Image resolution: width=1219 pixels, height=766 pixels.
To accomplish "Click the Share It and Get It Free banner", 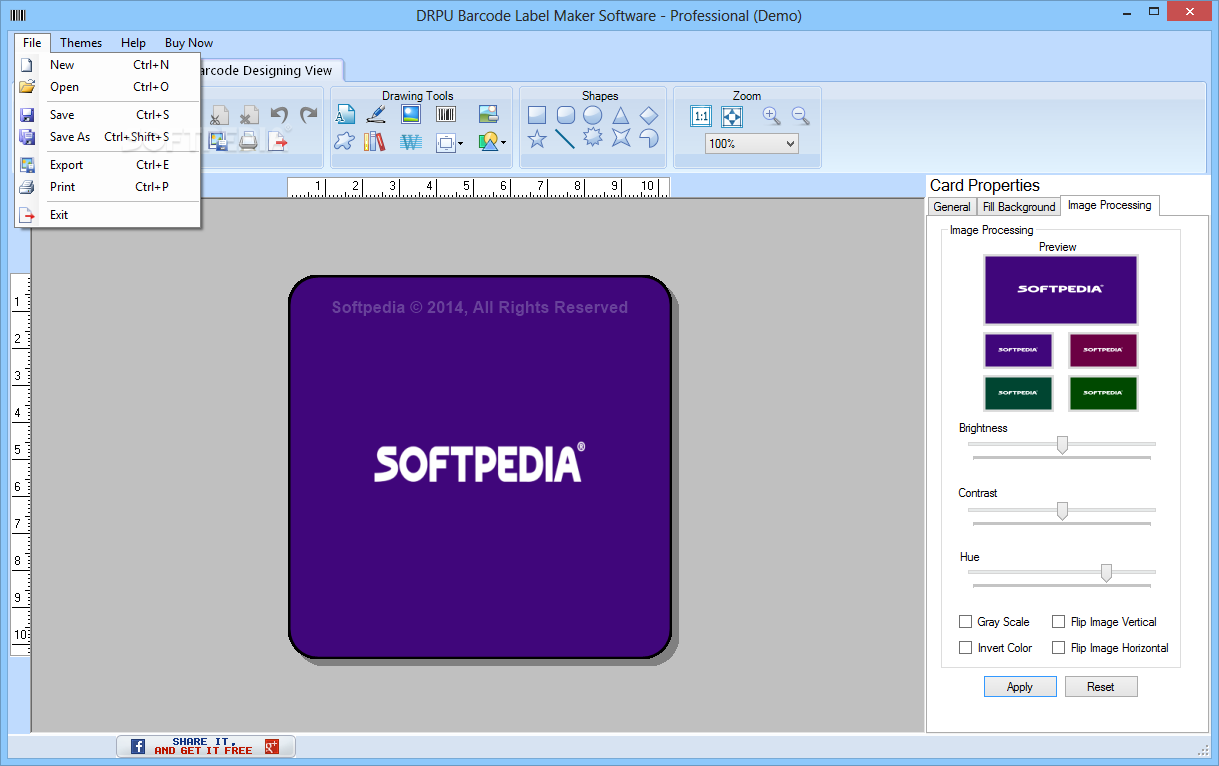I will 205,746.
